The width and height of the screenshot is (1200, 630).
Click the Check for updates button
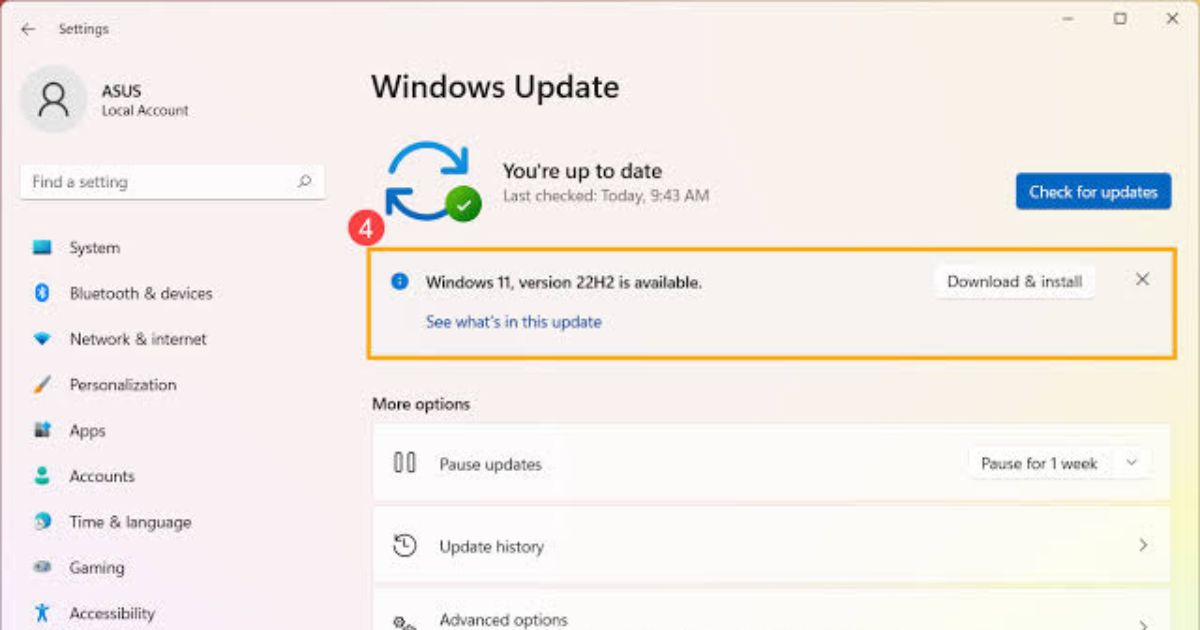click(x=1093, y=192)
